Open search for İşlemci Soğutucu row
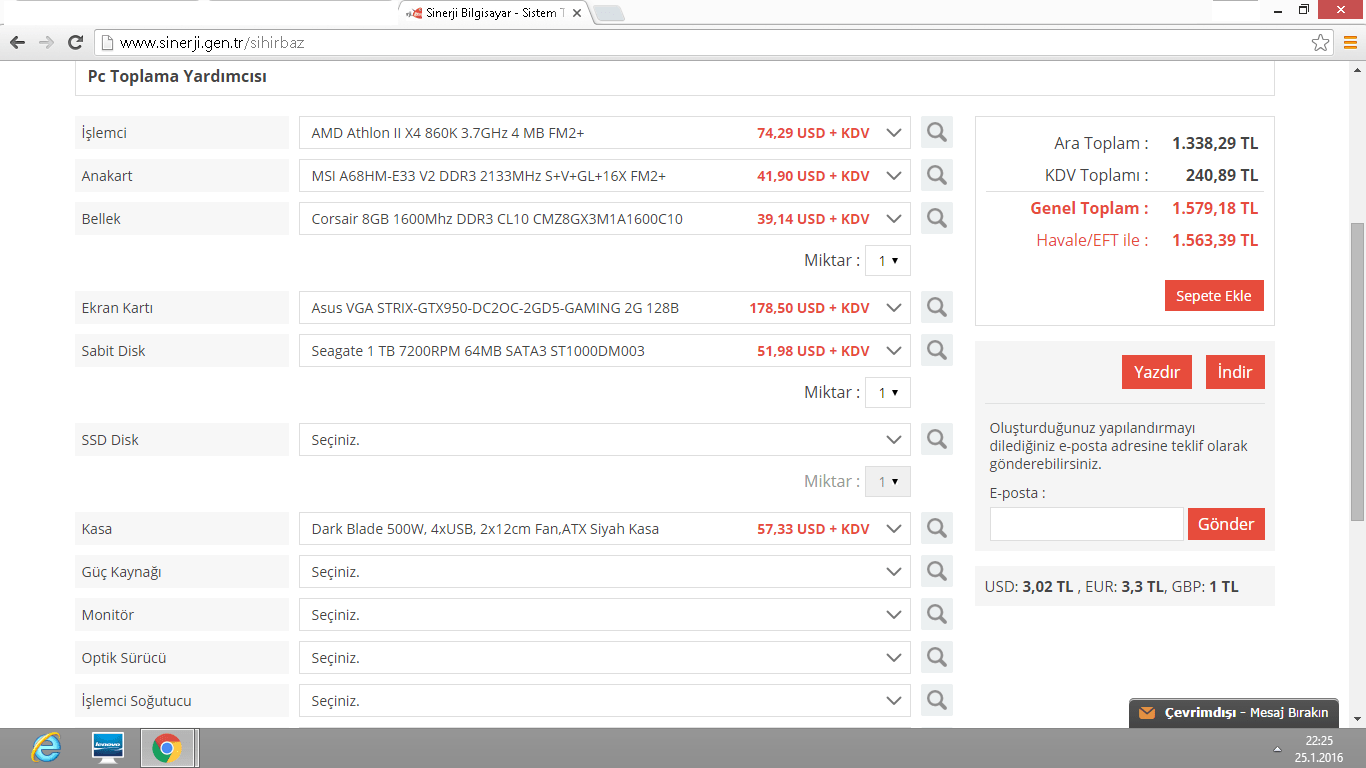Viewport: 1366px width, 768px height. click(937, 700)
